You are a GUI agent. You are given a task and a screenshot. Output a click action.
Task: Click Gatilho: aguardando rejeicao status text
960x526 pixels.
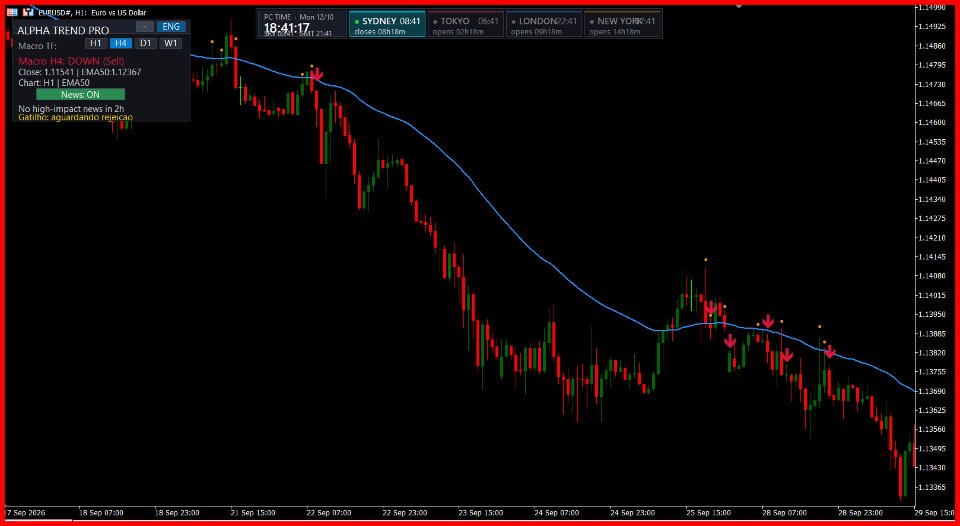pyautogui.click(x=75, y=116)
